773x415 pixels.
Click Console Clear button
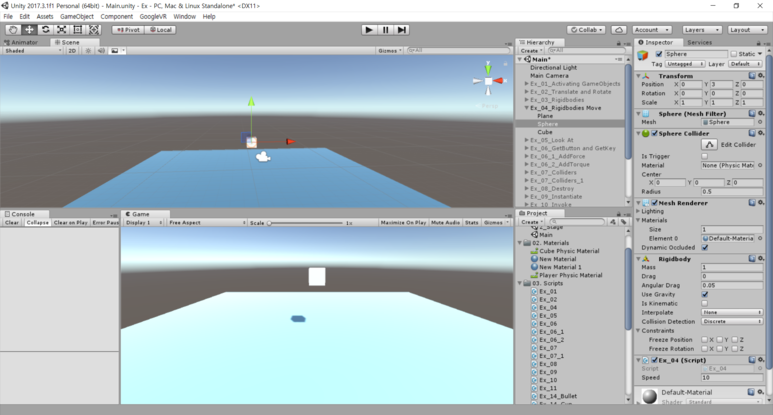click(x=12, y=222)
